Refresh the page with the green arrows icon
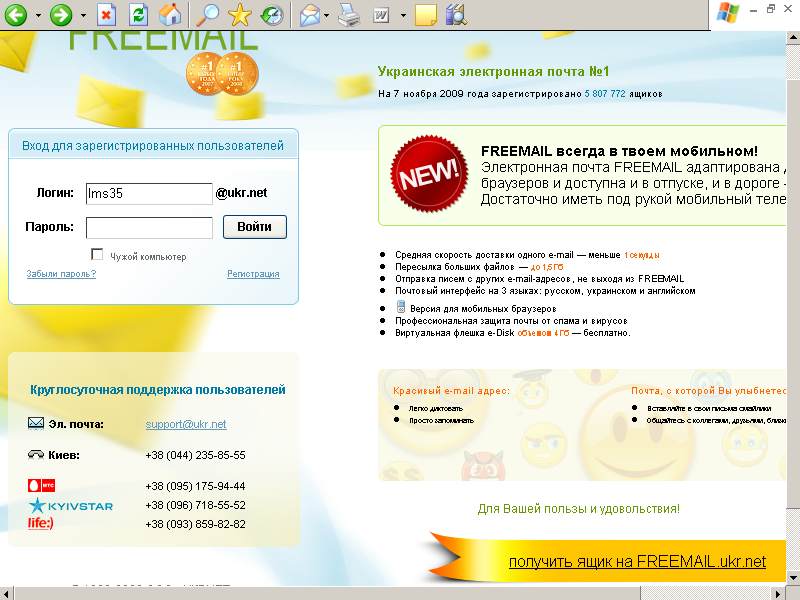The image size is (800, 600). tap(138, 14)
